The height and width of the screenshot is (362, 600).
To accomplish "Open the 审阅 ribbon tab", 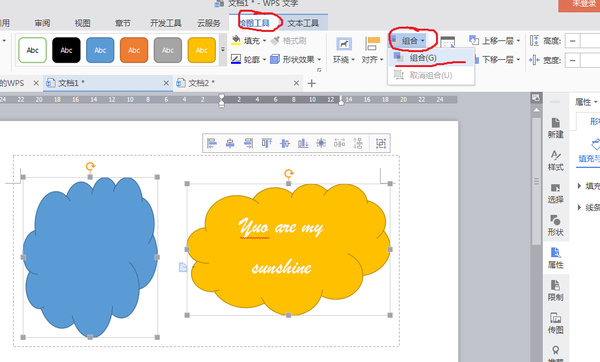I will click(42, 23).
